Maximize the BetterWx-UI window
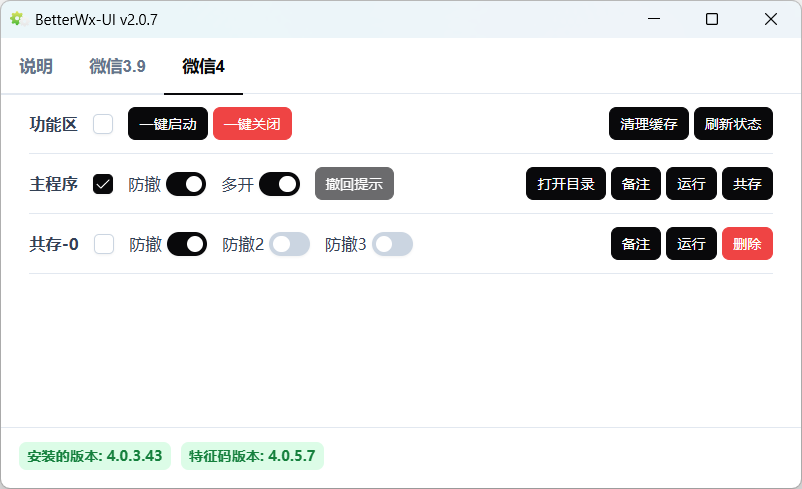The height and width of the screenshot is (489, 802). point(712,19)
